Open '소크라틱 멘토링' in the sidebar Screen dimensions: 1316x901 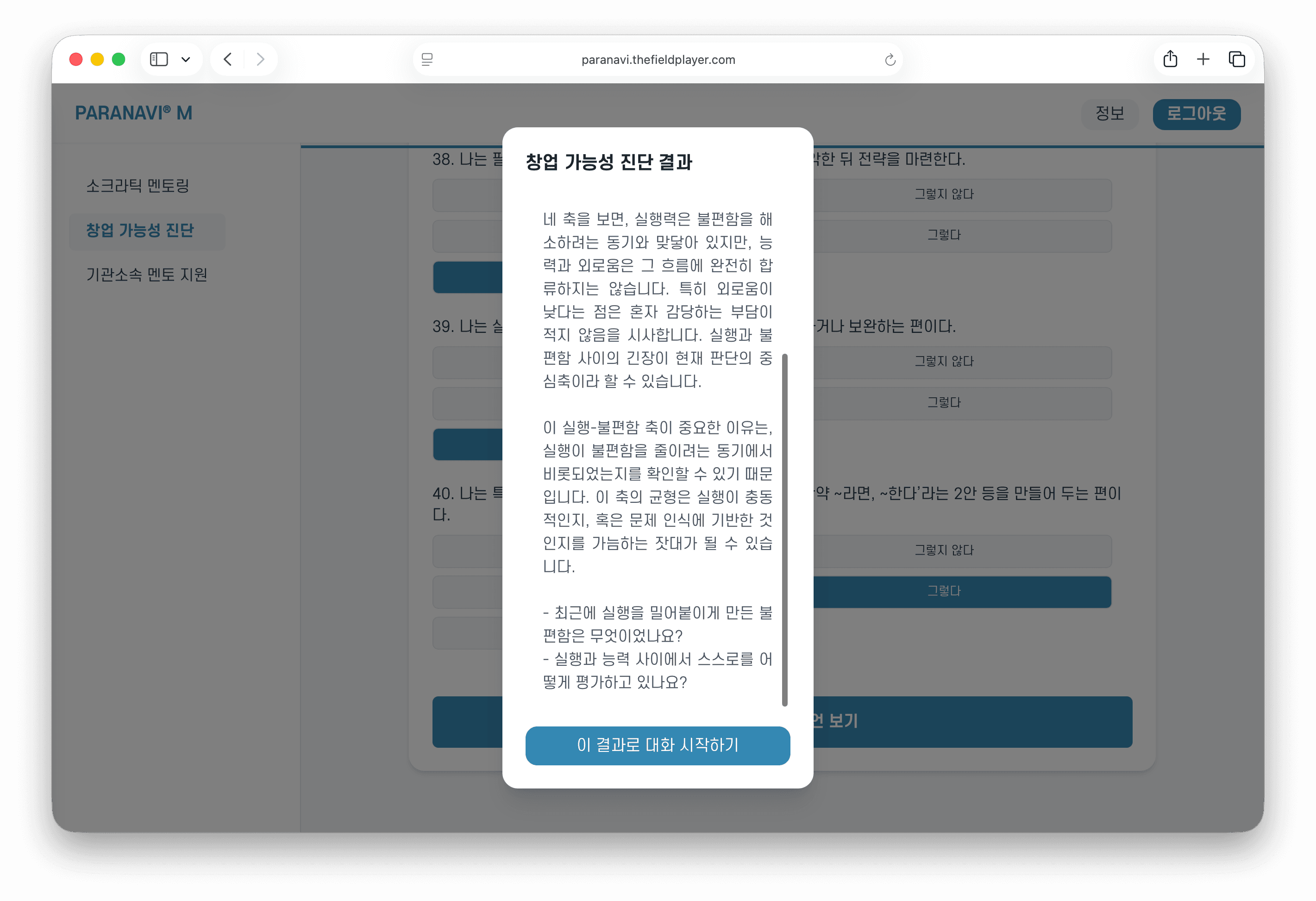coord(138,185)
